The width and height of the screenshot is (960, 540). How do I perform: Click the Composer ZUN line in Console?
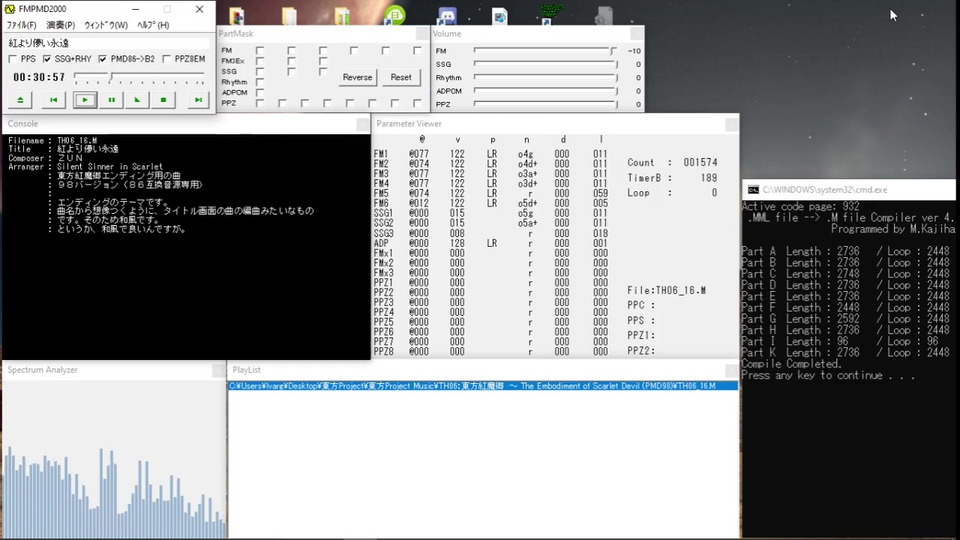pyautogui.click(x=45, y=158)
